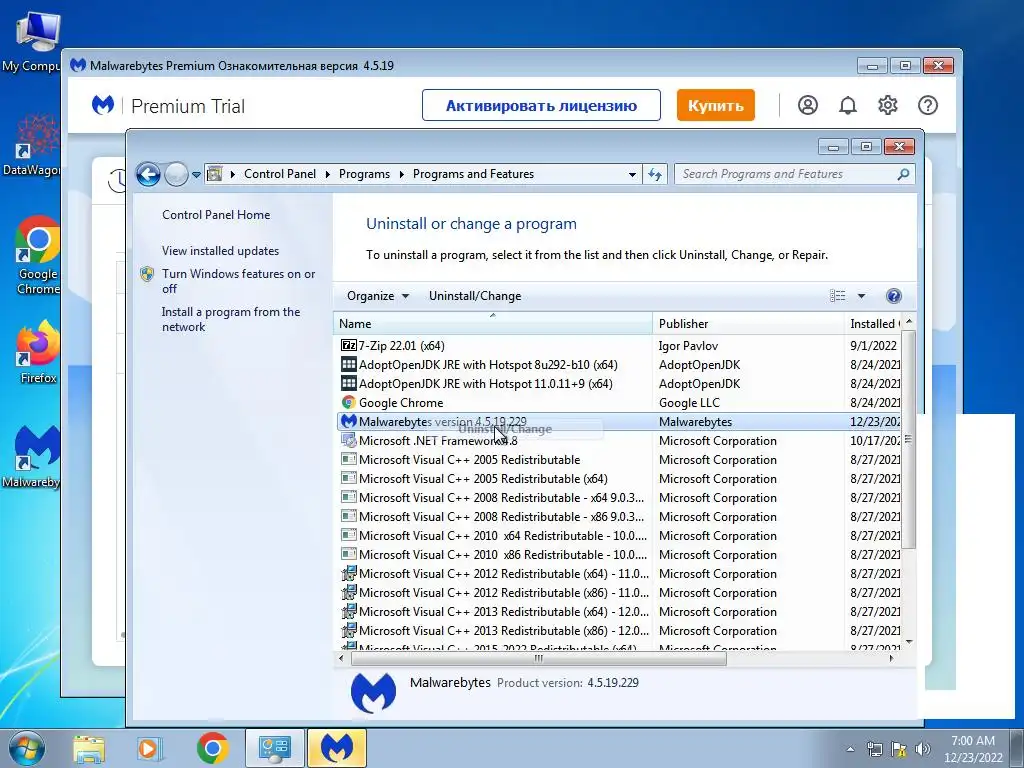This screenshot has width=1024, height=768.
Task: Click Google LLC publisher cell
Action: 689,402
